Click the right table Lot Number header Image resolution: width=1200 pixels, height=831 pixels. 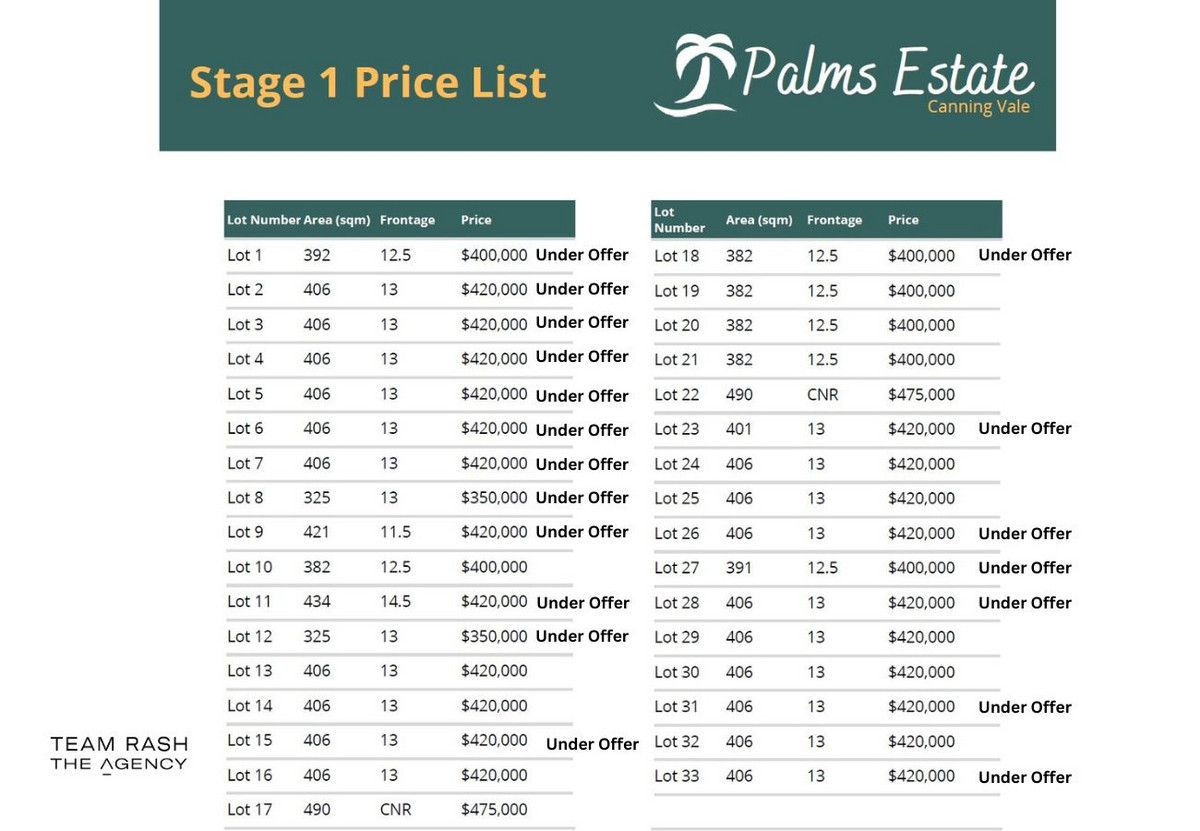tap(679, 220)
